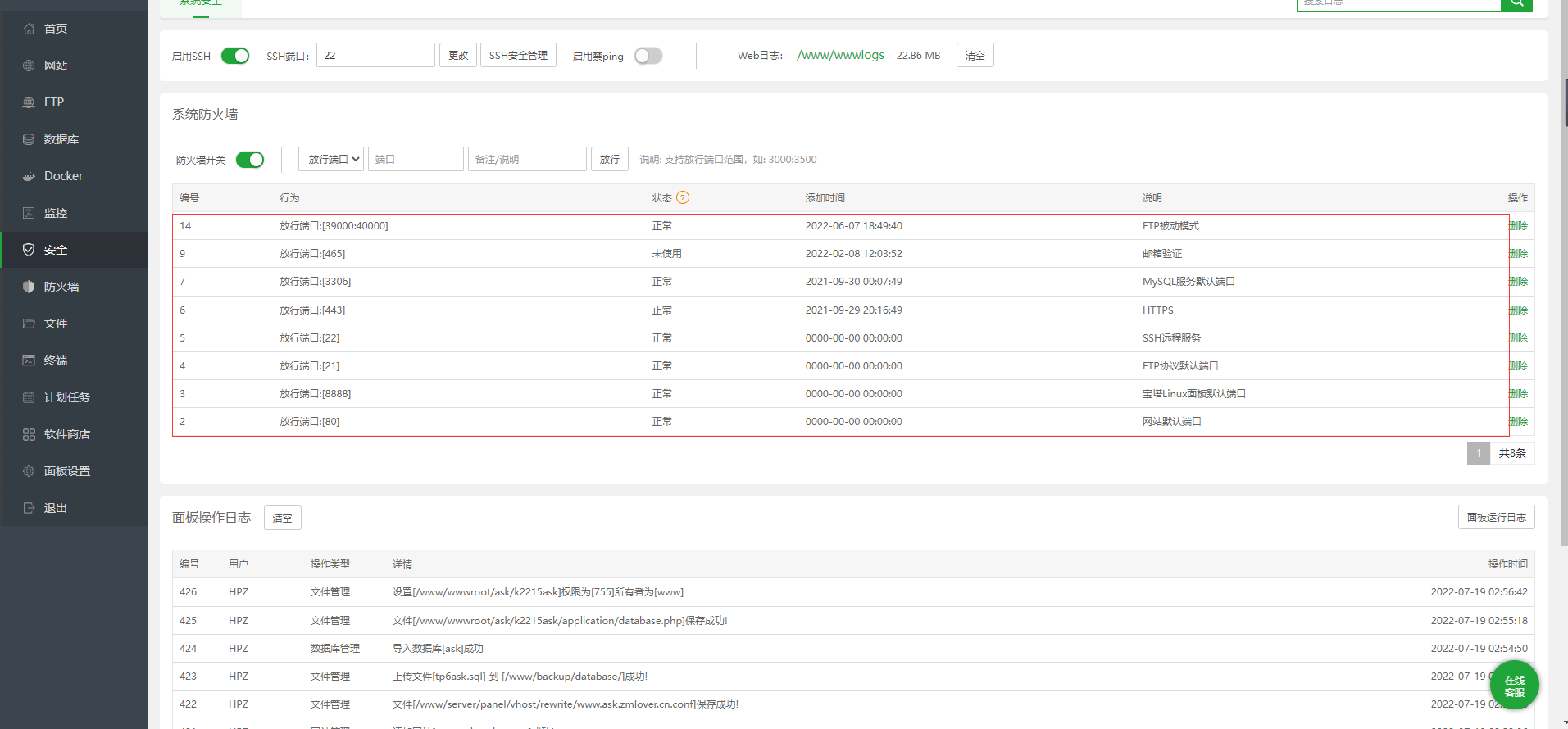1568x729 pixels.
Task: Toggle the 防火墙开关 switch
Action: click(x=250, y=160)
